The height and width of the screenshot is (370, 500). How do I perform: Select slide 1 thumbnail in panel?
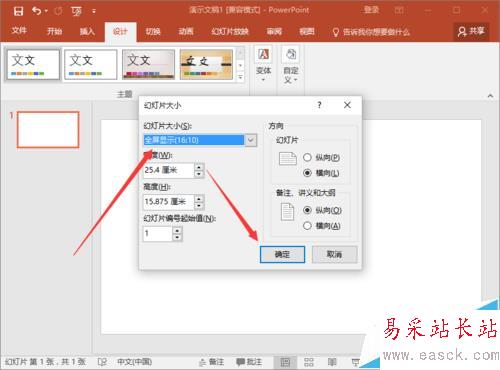(48, 129)
